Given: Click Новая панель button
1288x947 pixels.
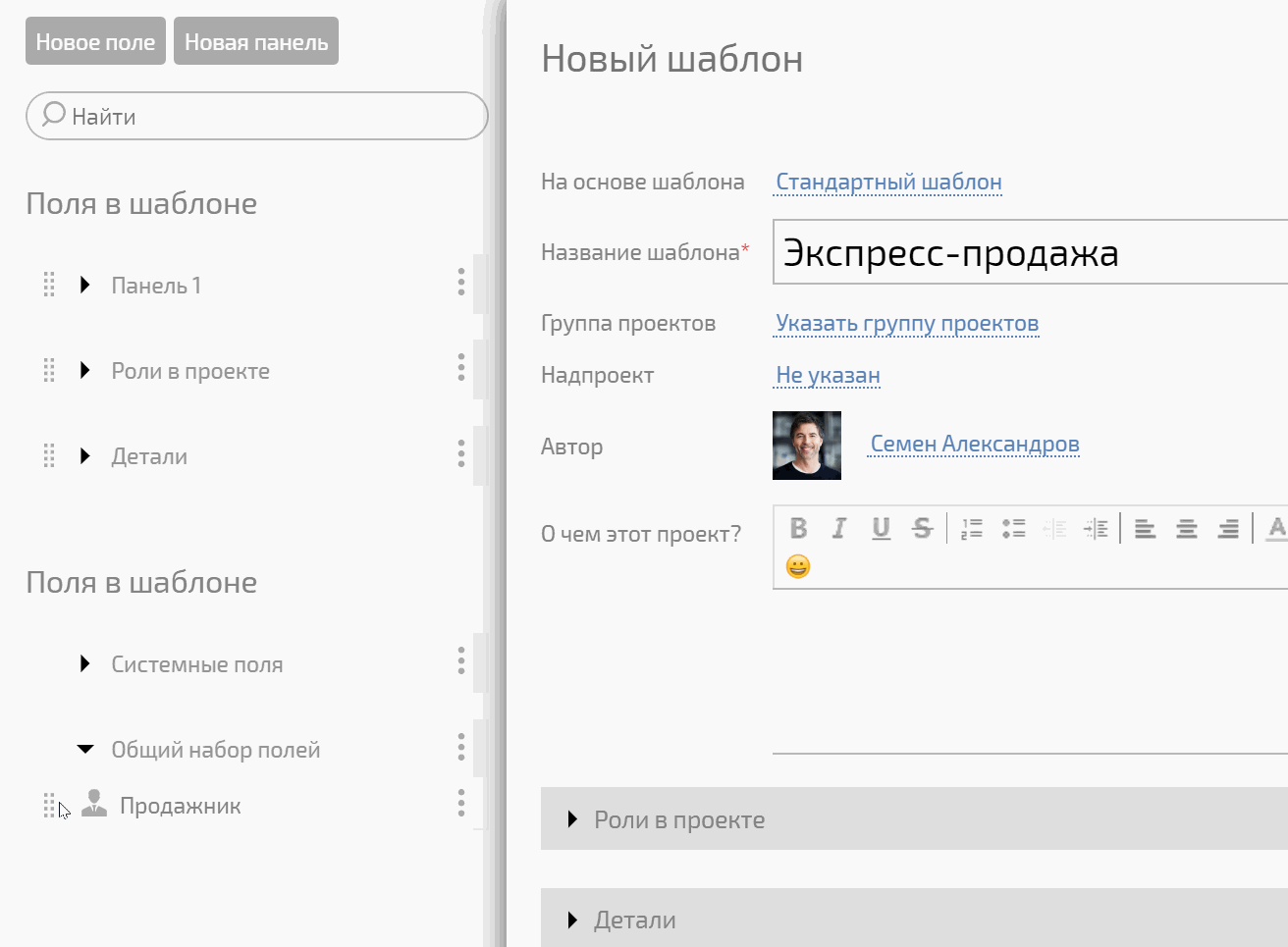Looking at the screenshot, I should [x=256, y=41].
